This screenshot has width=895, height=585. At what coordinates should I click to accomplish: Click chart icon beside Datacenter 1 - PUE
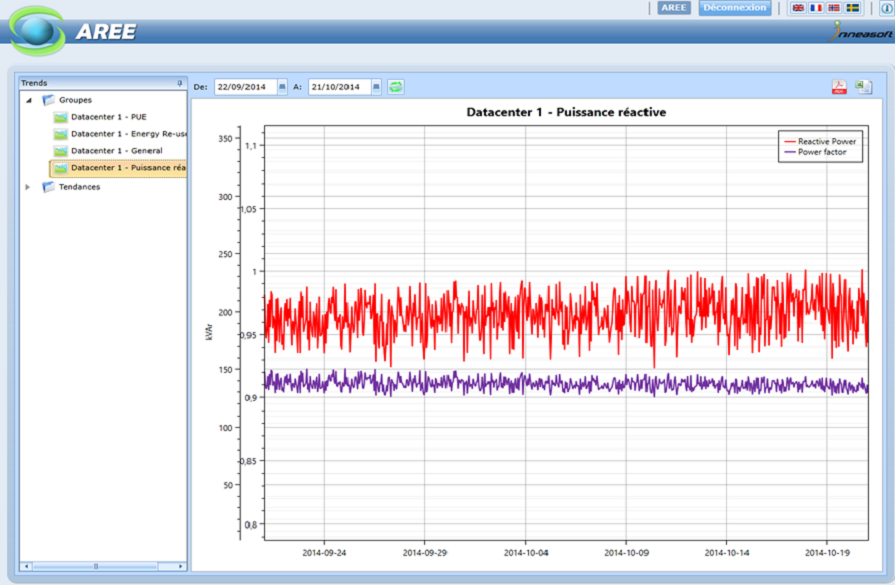click(x=61, y=117)
